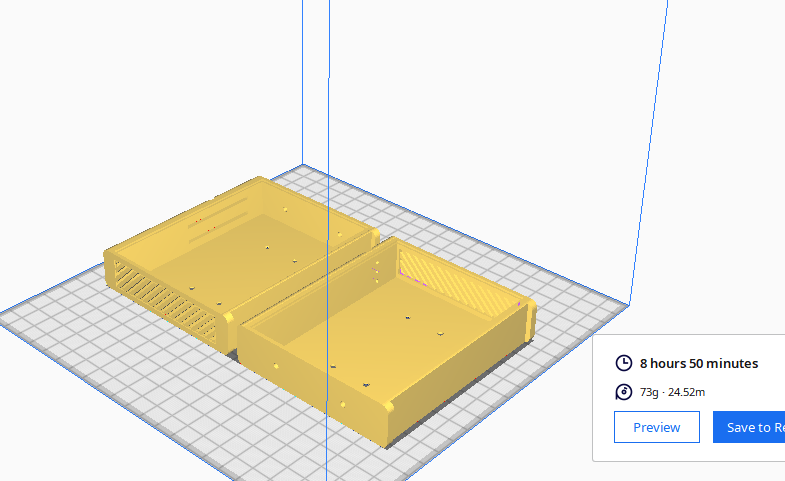Select the '73g · 24.52m' material text

(672, 392)
